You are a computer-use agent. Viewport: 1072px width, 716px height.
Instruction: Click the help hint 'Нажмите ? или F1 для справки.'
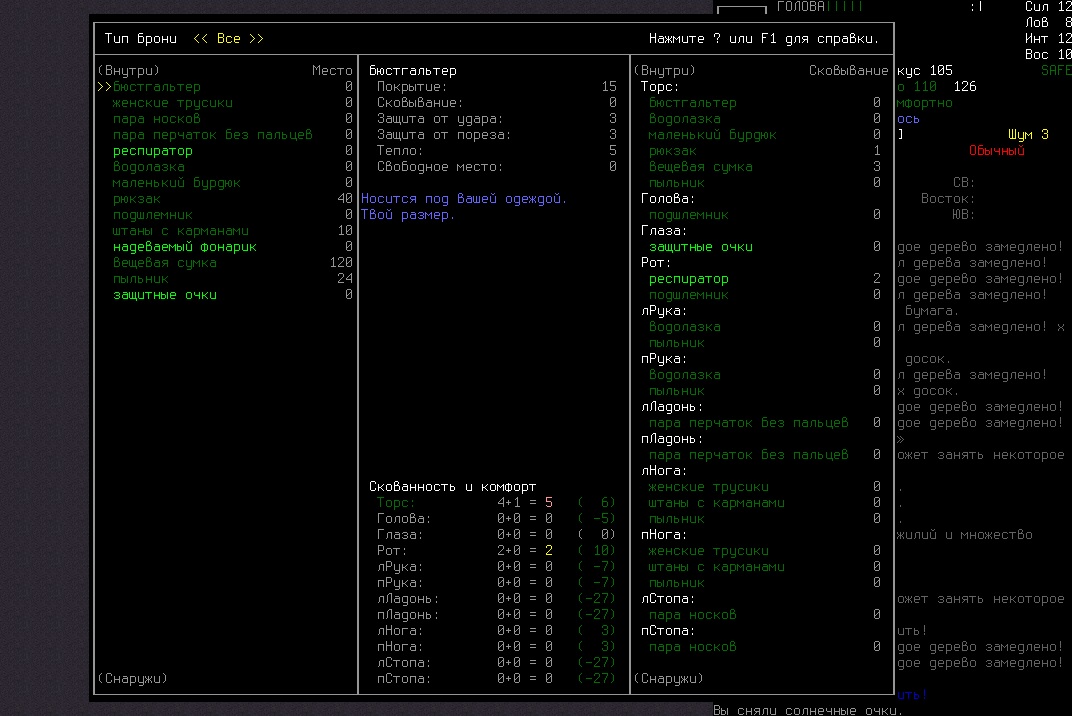(764, 38)
